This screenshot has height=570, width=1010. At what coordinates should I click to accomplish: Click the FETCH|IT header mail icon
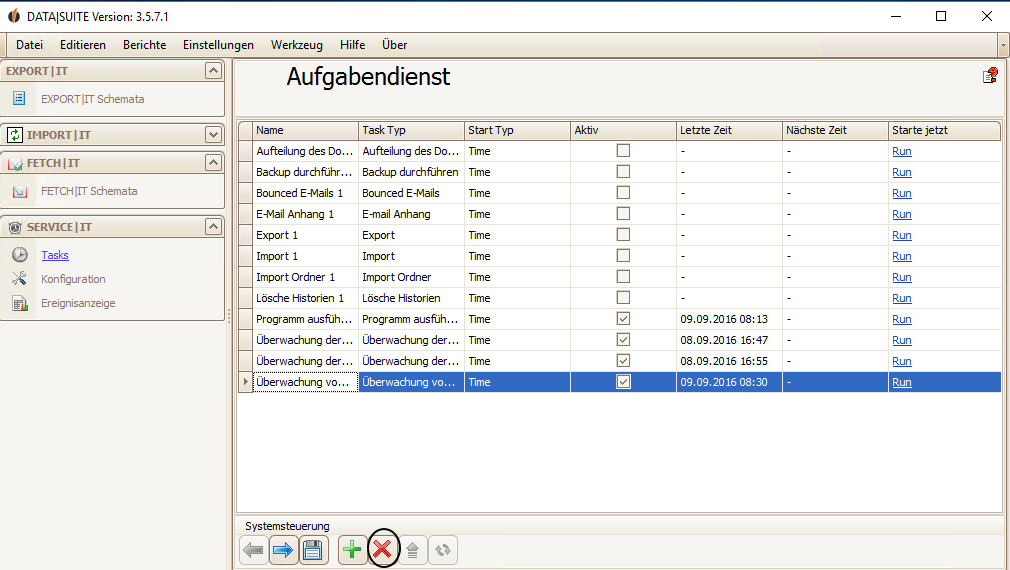[15, 164]
